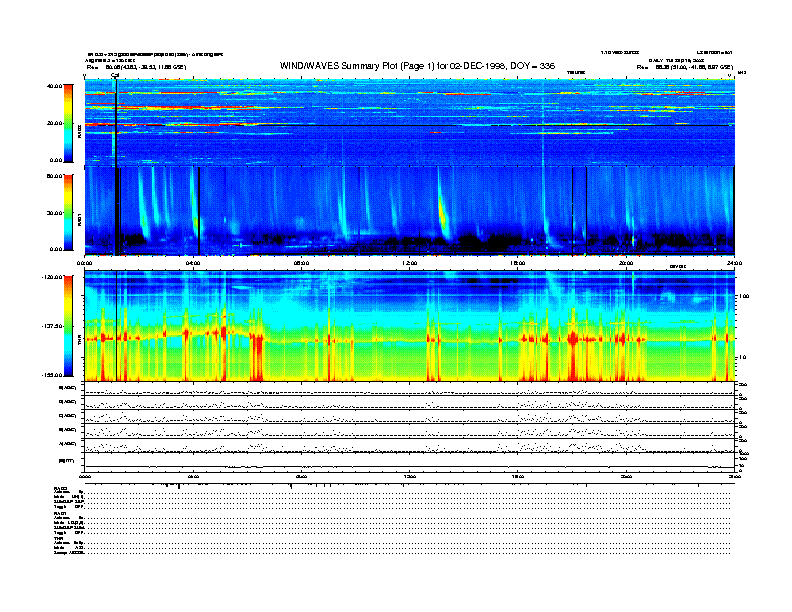Click the -137.50 label on TNR color scale
792x612 pixels.
point(53,326)
